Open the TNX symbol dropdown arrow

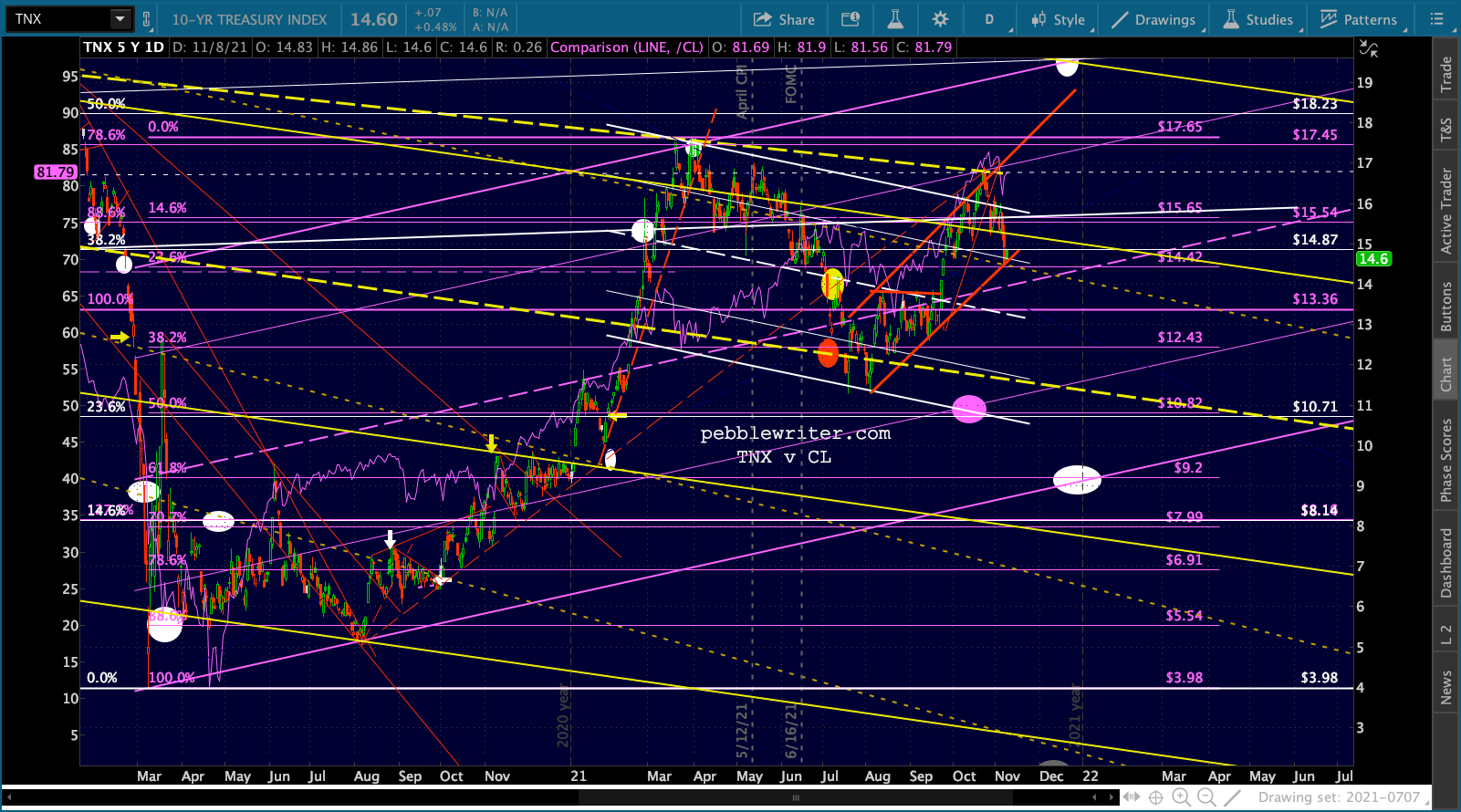pos(120,19)
